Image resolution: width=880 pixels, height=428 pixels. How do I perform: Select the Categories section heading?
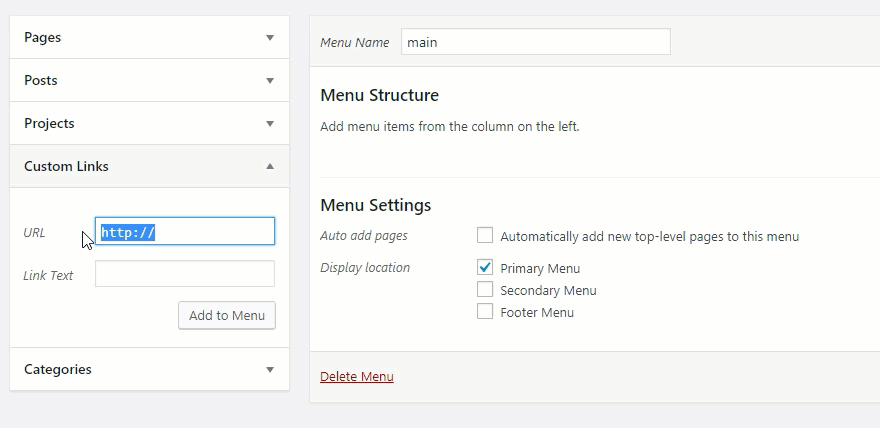point(58,370)
